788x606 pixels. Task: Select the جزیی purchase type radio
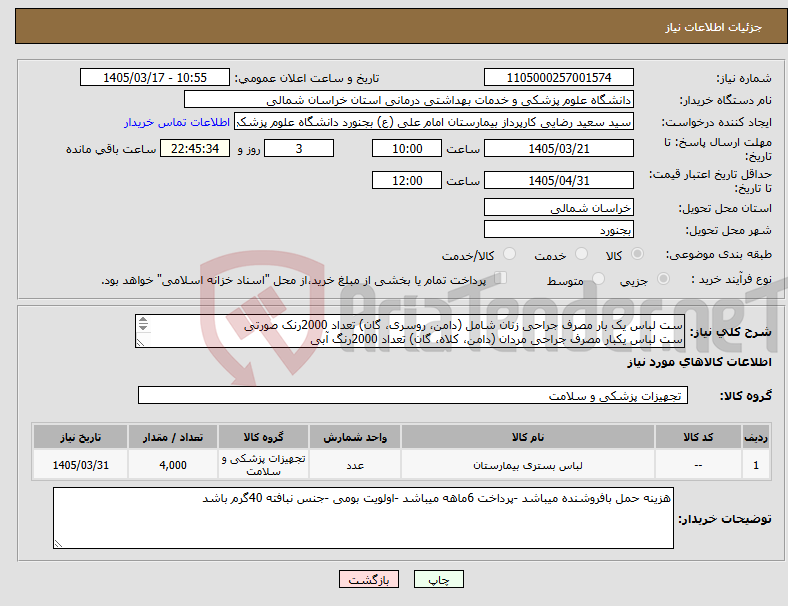point(663,279)
